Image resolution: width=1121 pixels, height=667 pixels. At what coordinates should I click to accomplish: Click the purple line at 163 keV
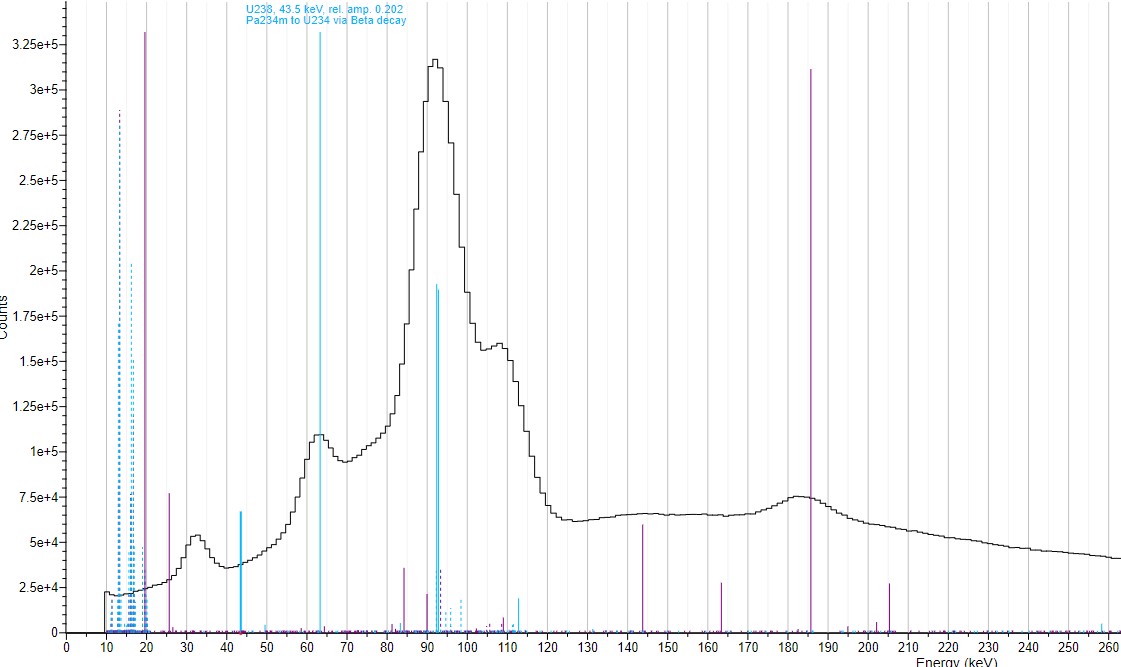721,607
